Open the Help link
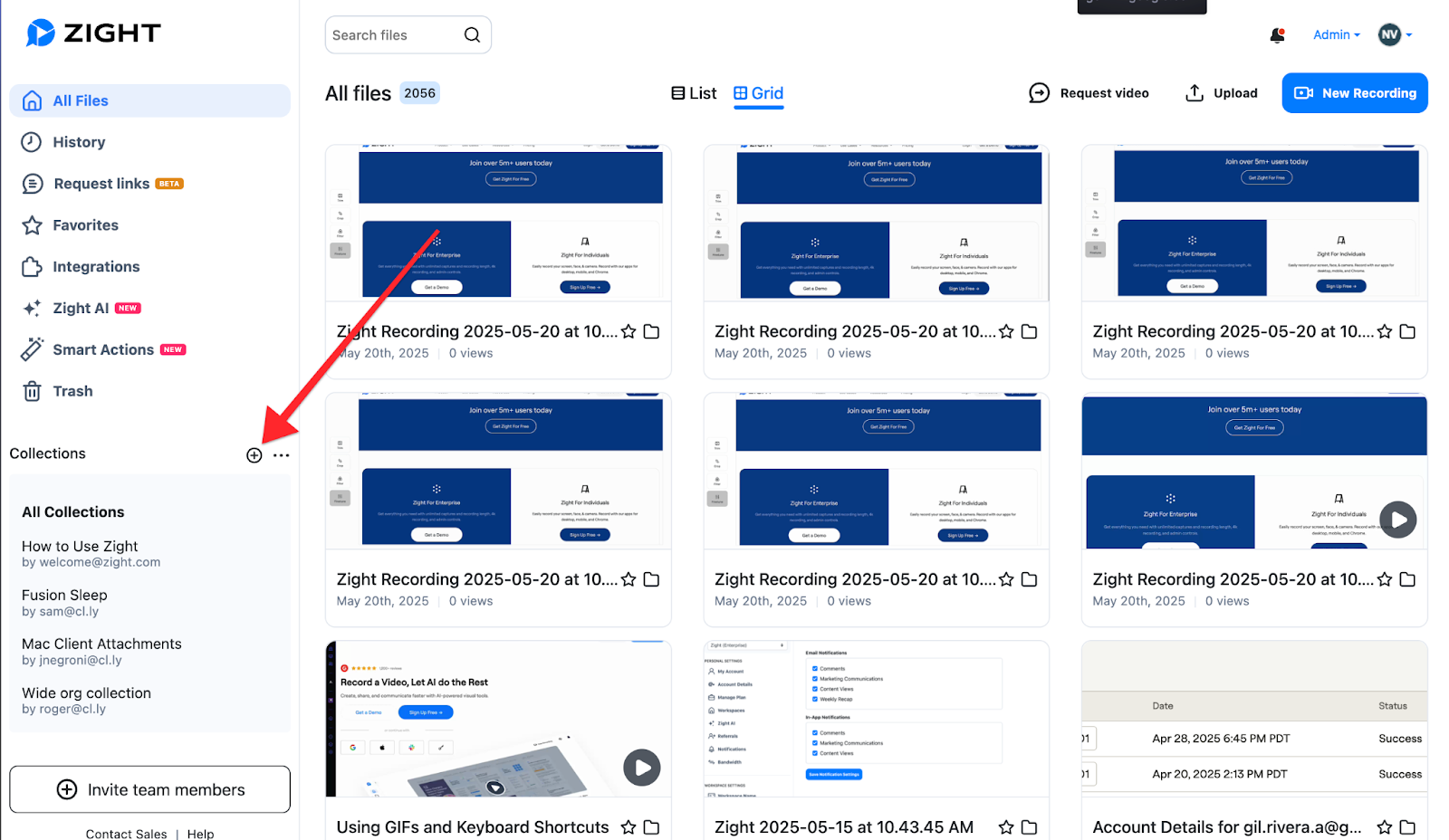 (200, 834)
